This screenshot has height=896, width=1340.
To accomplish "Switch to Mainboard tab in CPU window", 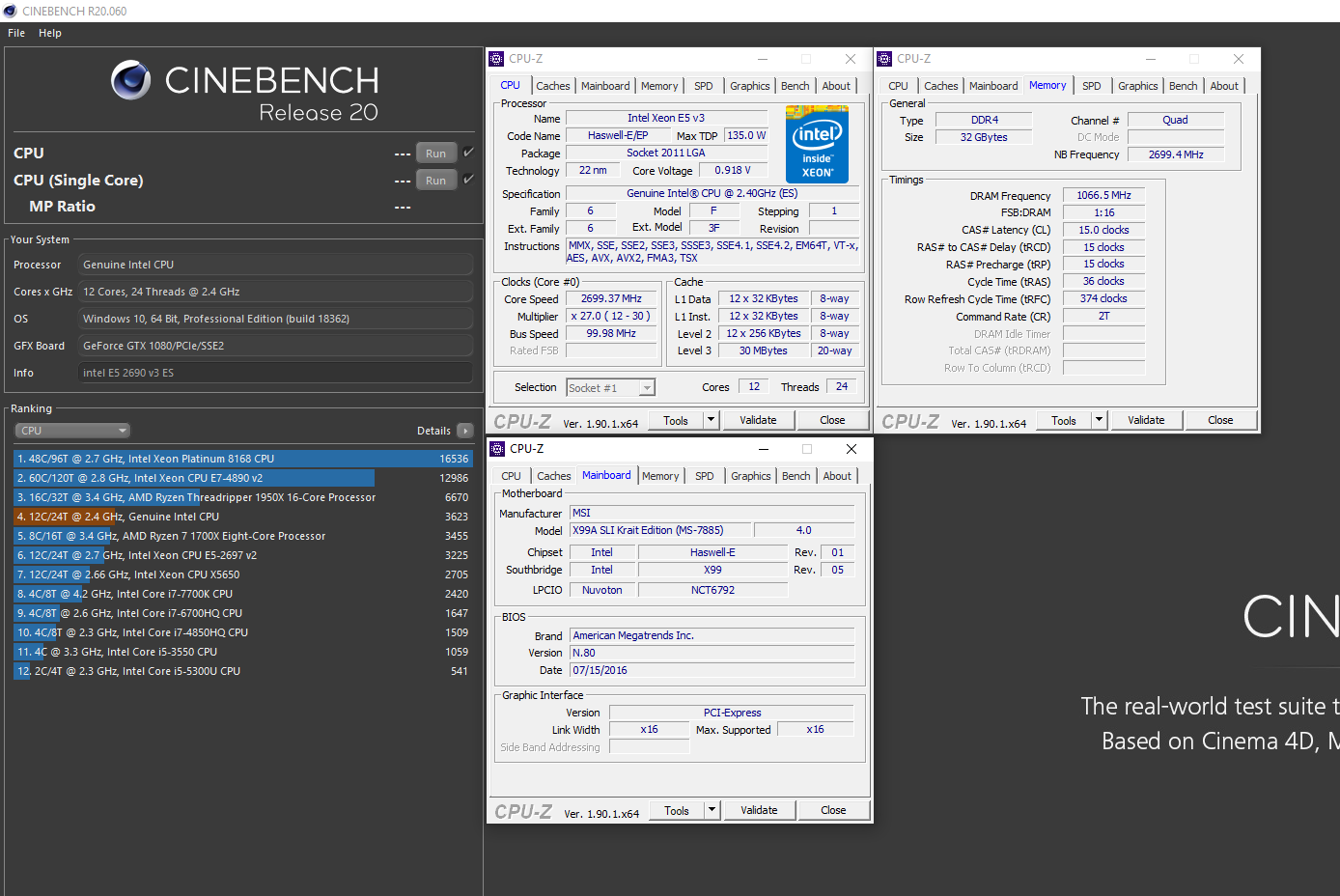I will pyautogui.click(x=605, y=86).
